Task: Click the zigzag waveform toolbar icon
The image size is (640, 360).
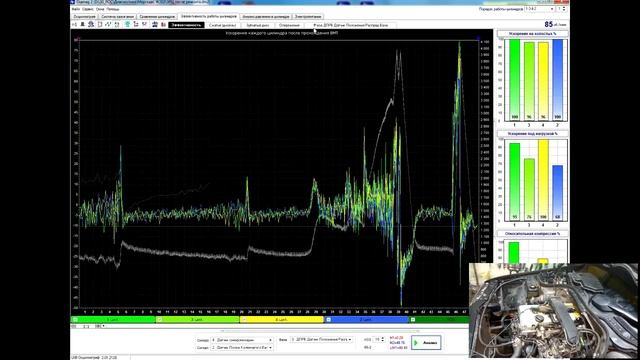Action: point(108,25)
